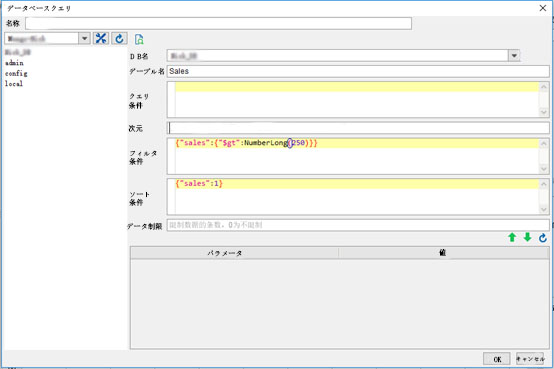Click the クエリ条件 text area
Screen dimensions: 554x369
click(x=357, y=100)
